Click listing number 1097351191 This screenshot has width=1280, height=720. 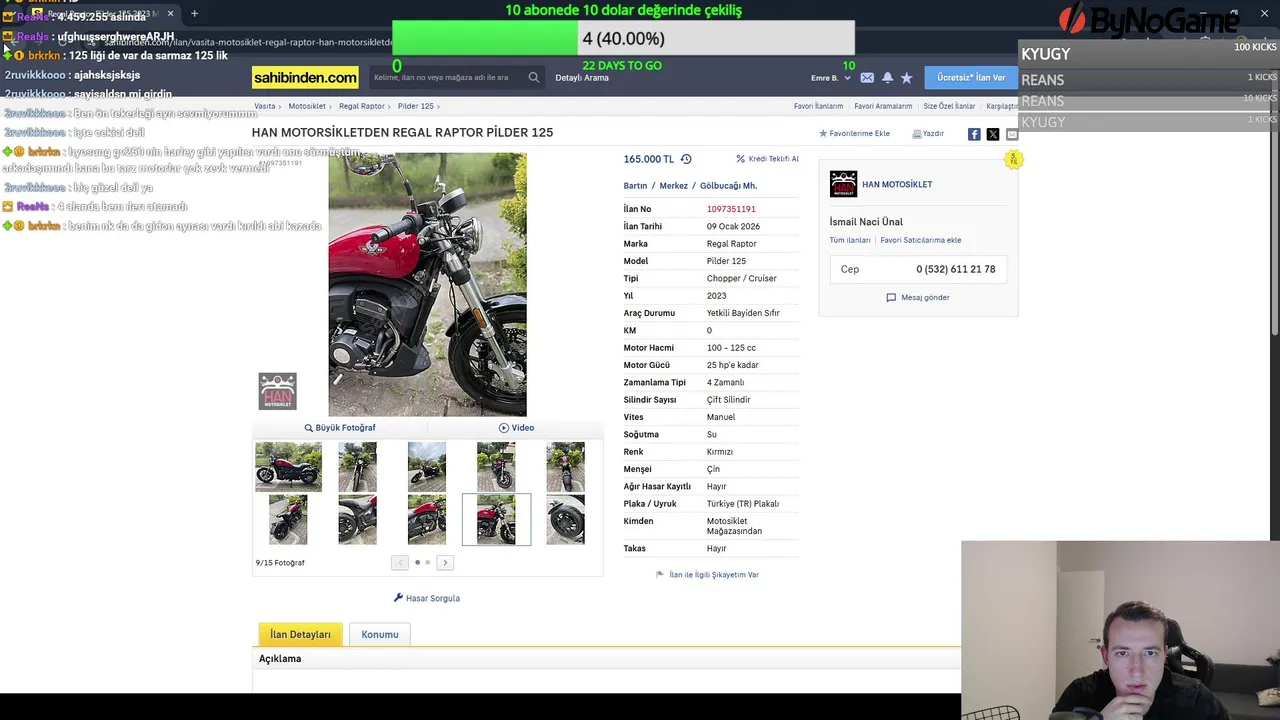731,209
